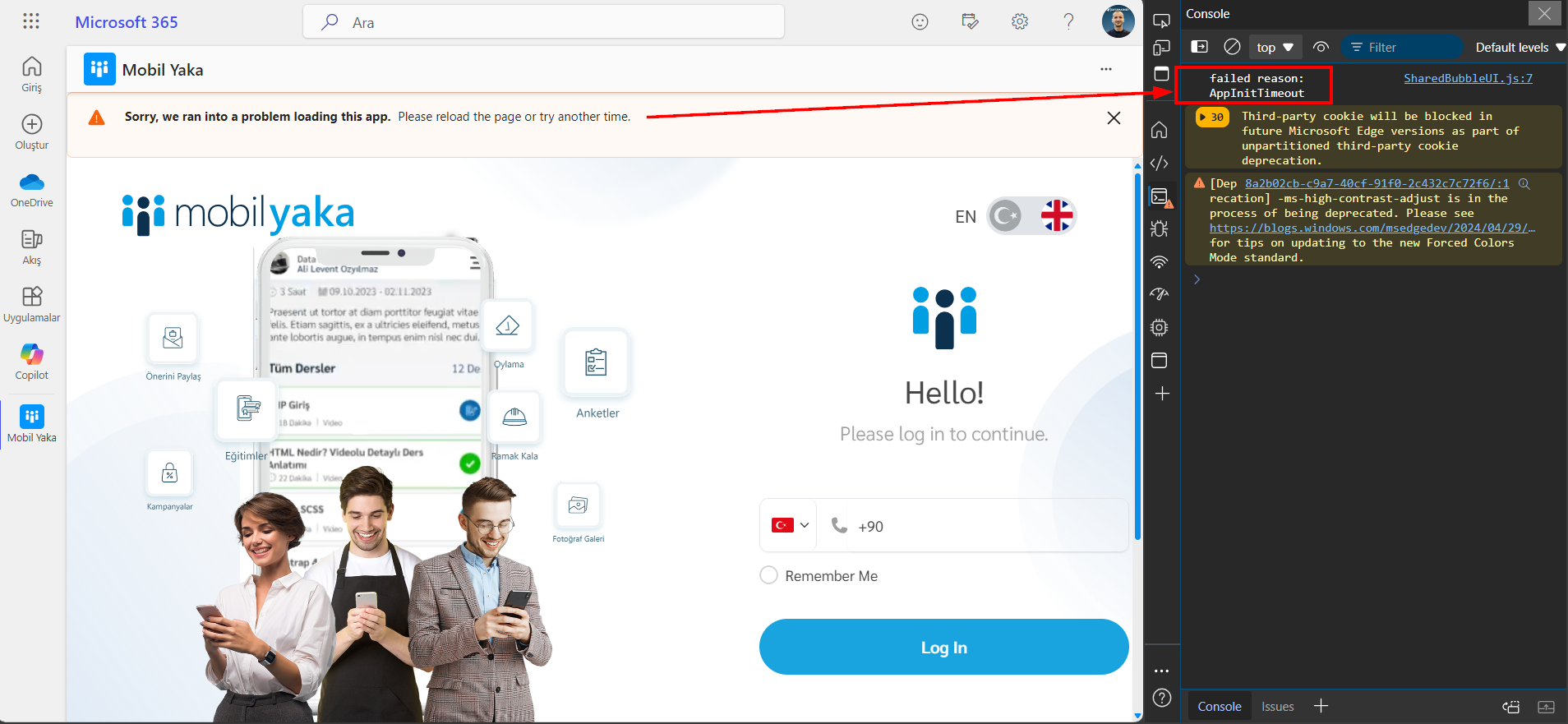This screenshot has height=724, width=1568.
Task: Toggle the device emulation icon
Action: pyautogui.click(x=1161, y=48)
